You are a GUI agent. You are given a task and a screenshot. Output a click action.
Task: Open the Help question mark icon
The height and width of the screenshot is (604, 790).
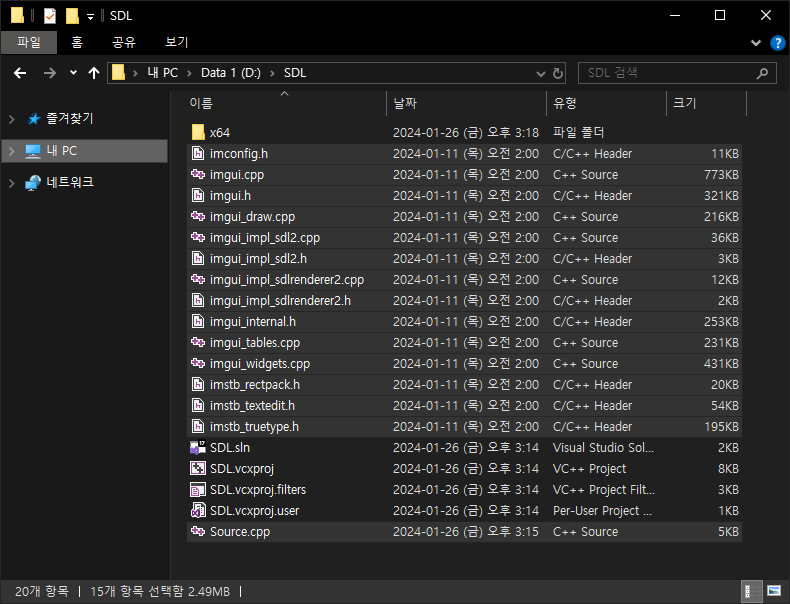[x=777, y=43]
